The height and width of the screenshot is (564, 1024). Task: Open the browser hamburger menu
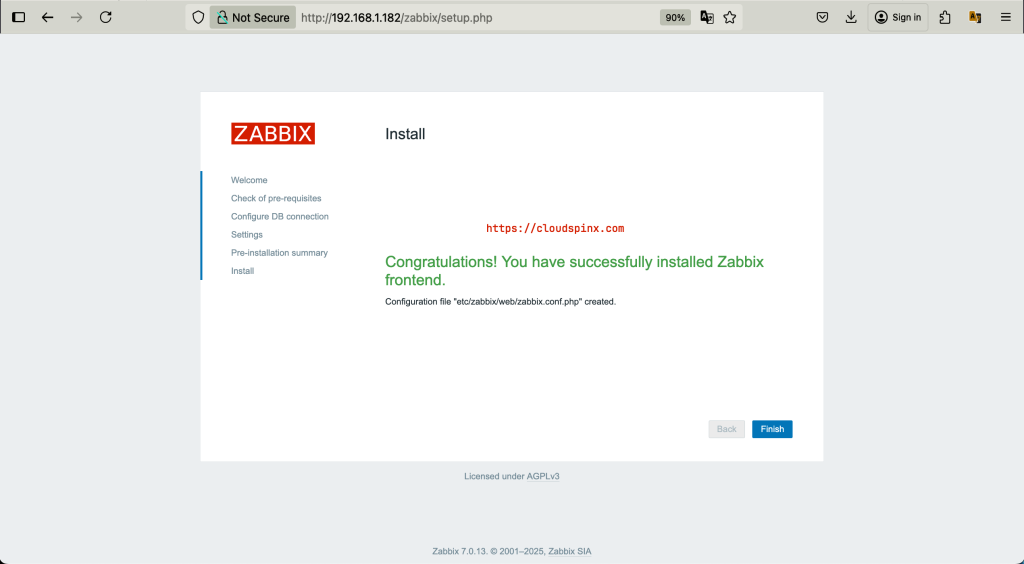1006,18
